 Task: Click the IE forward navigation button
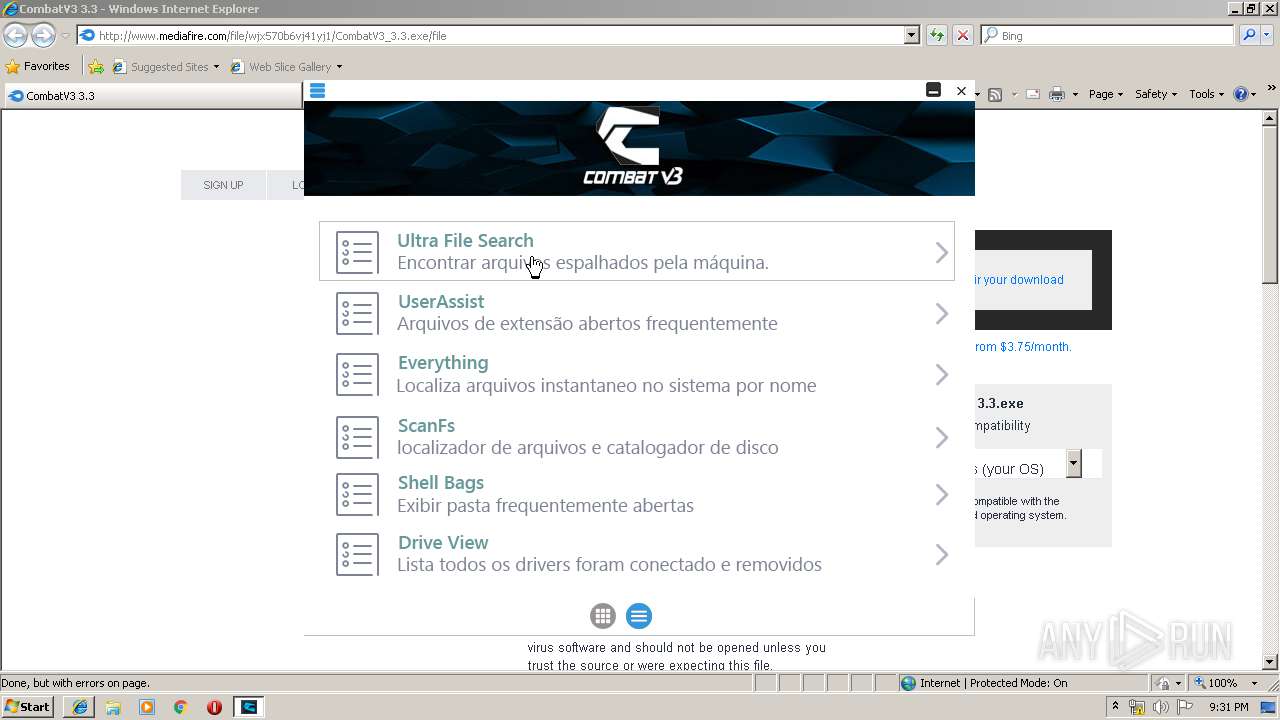click(43, 36)
